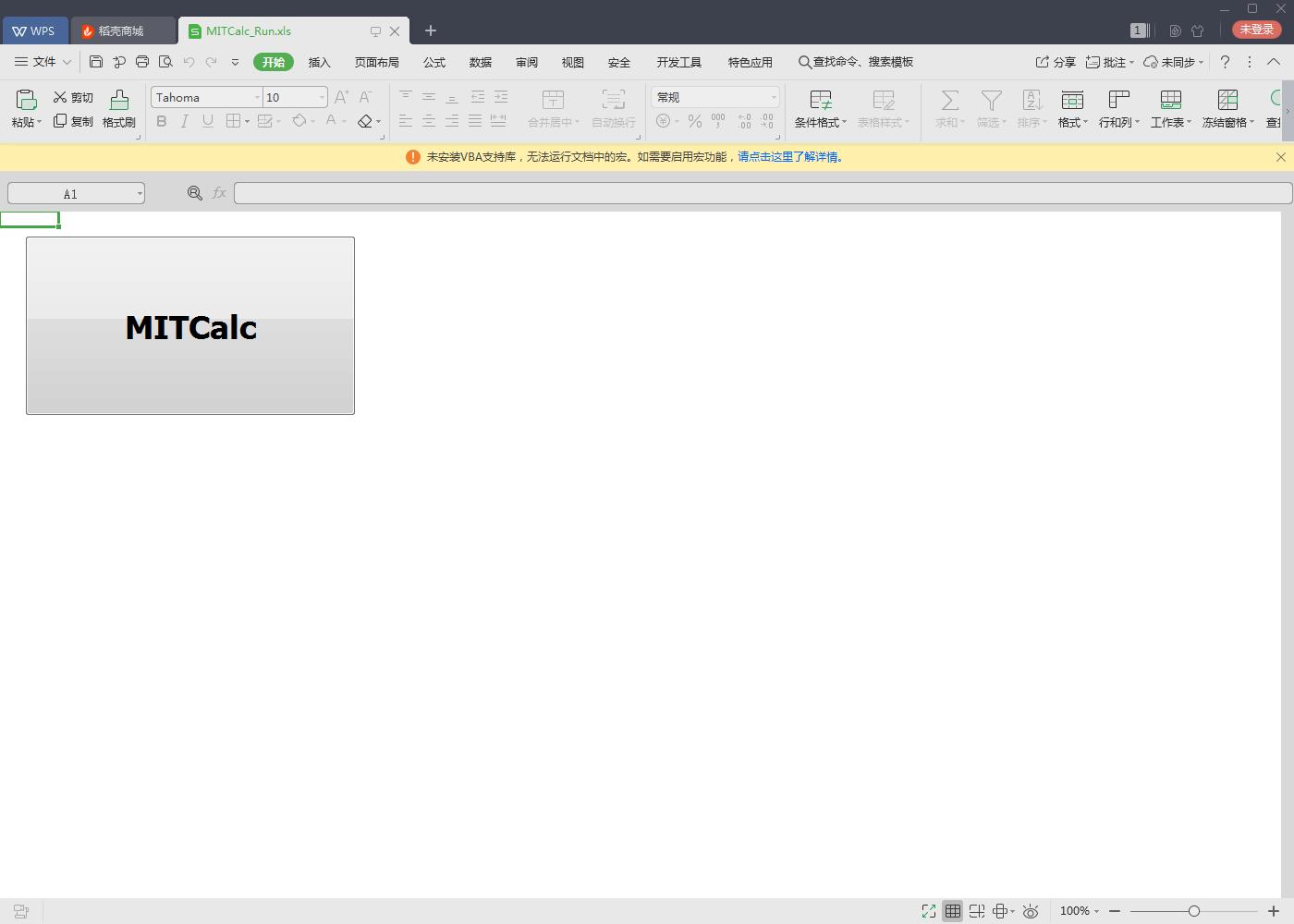Open Rows and Columns (行和列) menu
This screenshot has width=1294, height=924.
[1119, 108]
